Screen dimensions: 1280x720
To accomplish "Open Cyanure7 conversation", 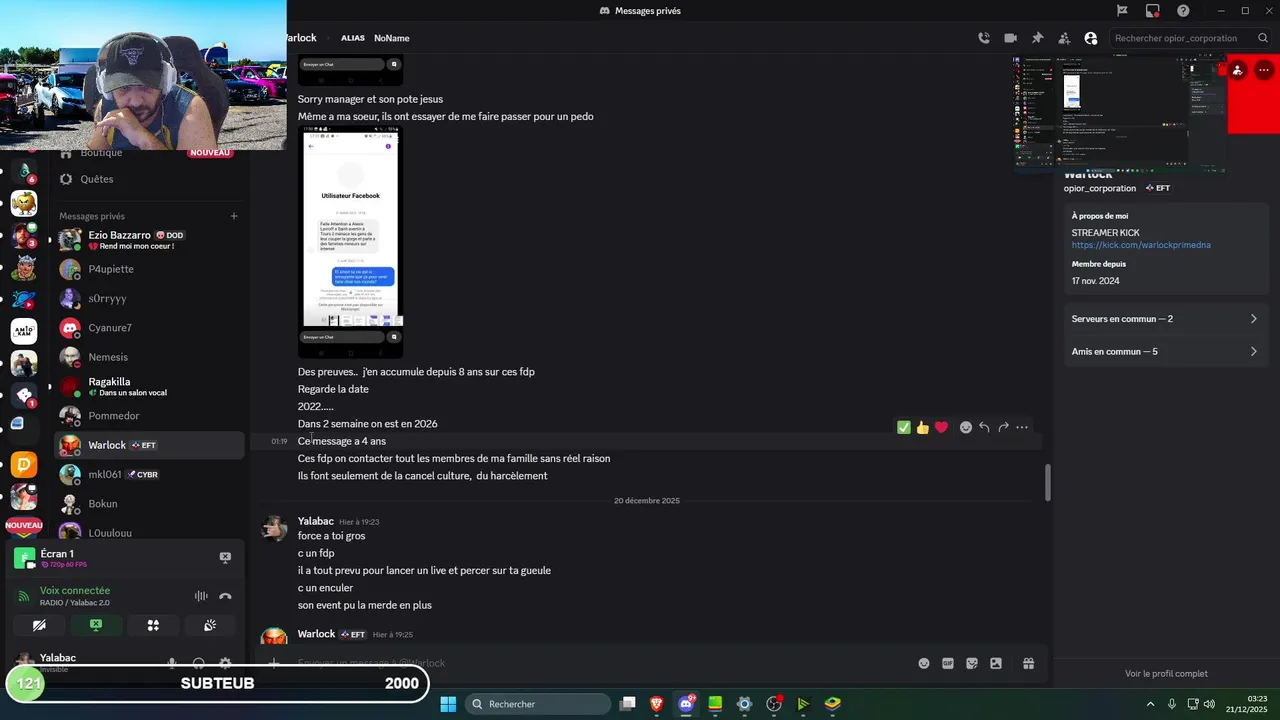I will click(x=149, y=328).
